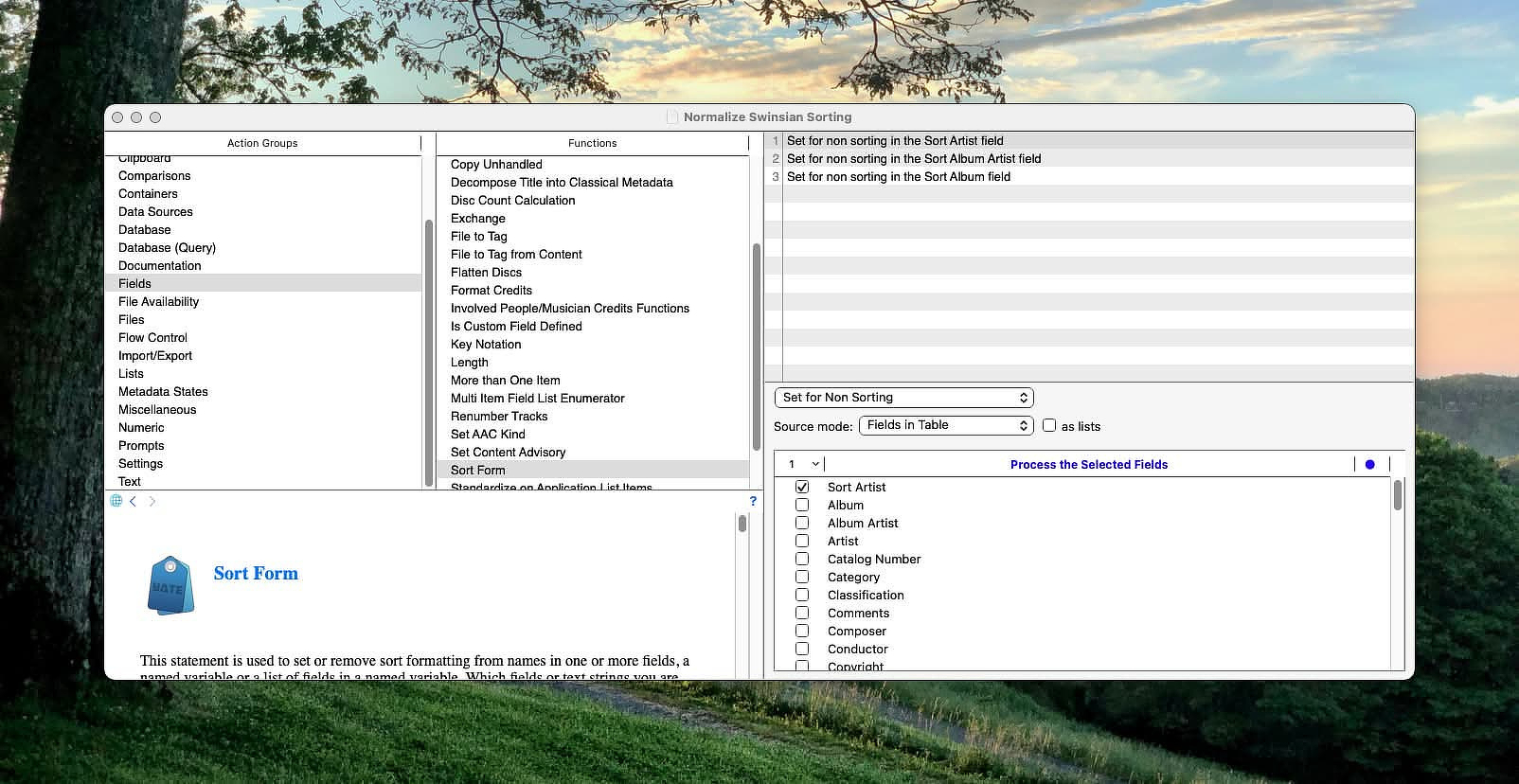Image resolution: width=1519 pixels, height=784 pixels.
Task: Select the Sort Album Artist statement row
Action: coord(913,158)
